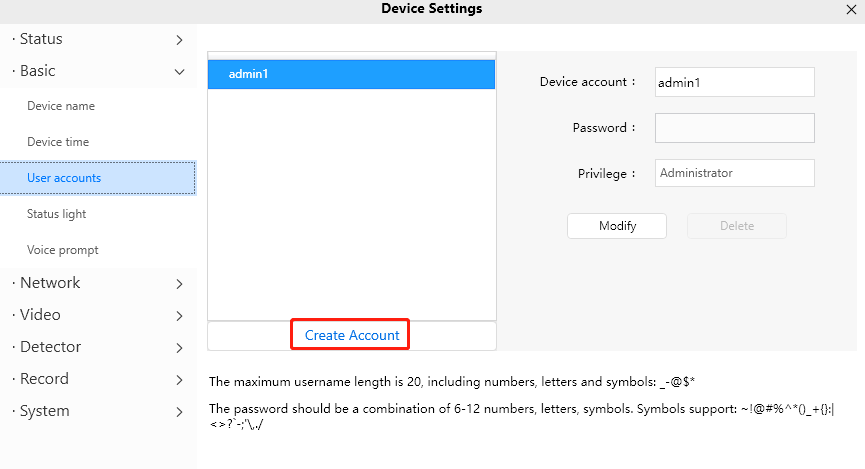Screen dimensions: 865x469
Task: Open Voice prompt settings
Action: (x=62, y=250)
